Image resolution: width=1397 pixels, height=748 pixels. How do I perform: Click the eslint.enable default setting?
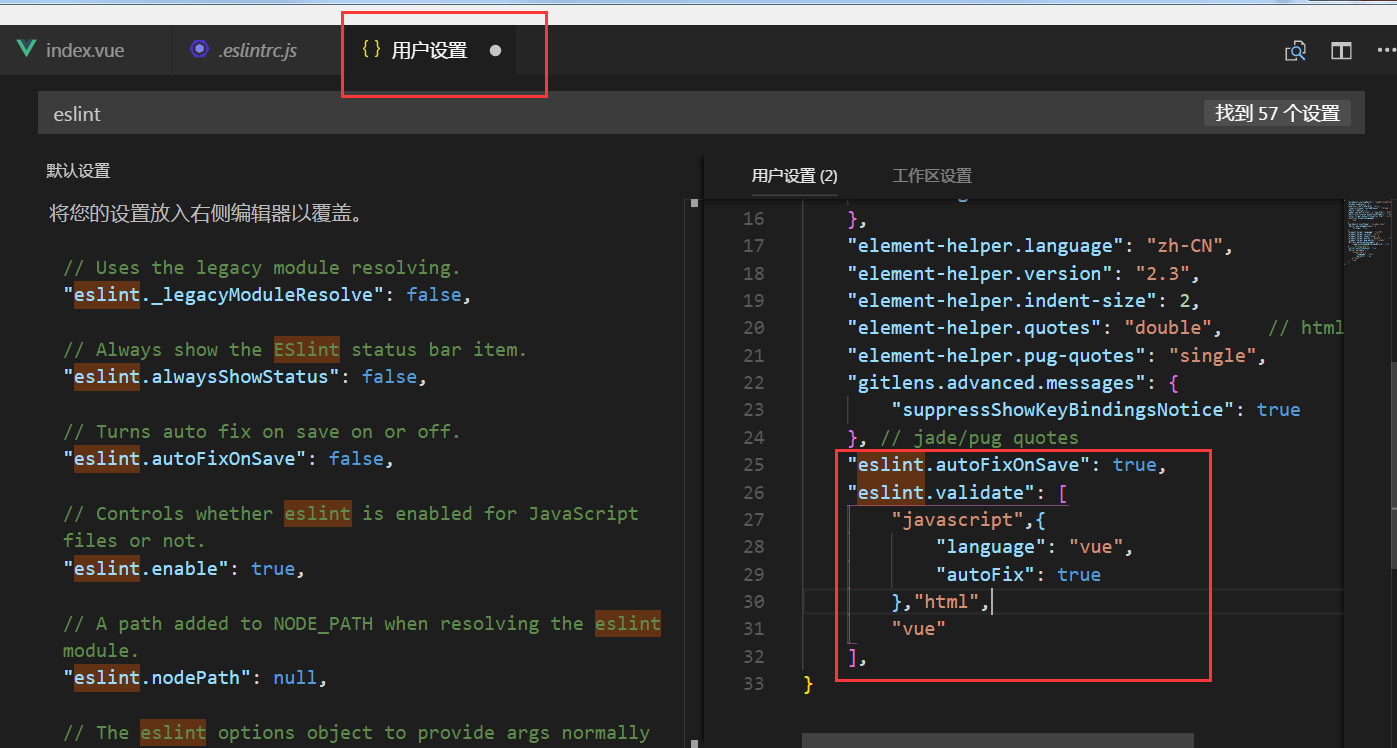coord(183,568)
